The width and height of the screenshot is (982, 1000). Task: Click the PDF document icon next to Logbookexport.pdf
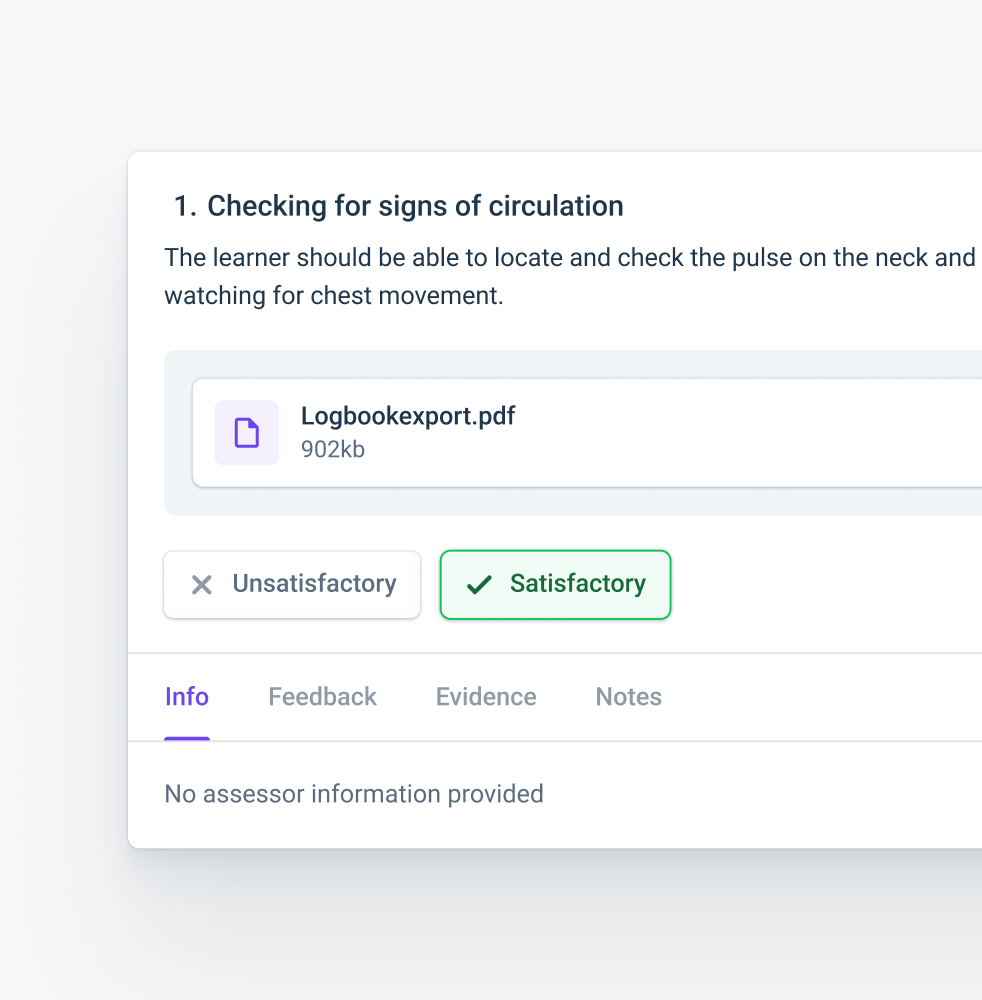tap(246, 432)
